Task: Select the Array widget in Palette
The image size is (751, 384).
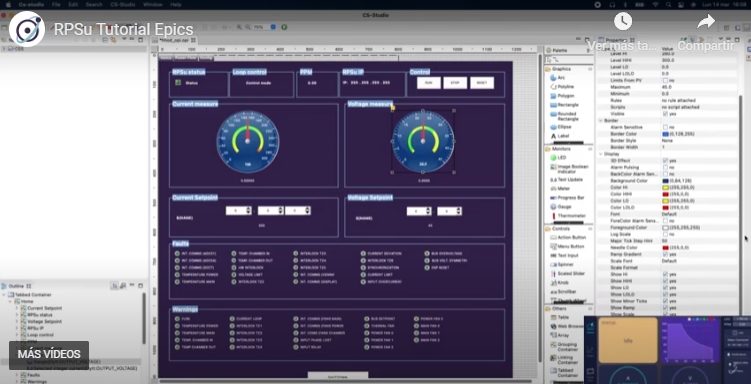Action: (559, 336)
